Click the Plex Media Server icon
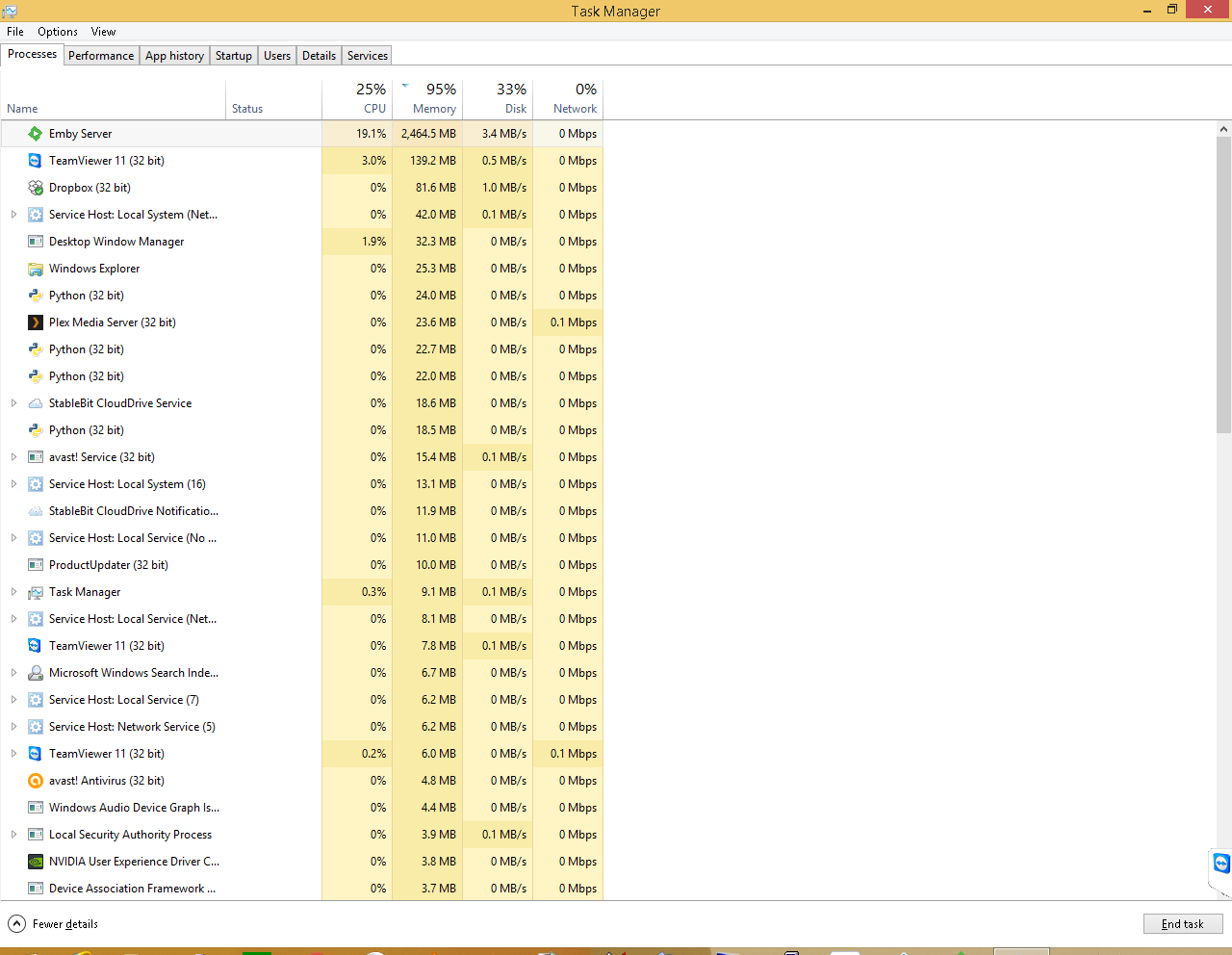1232x955 pixels. click(x=35, y=323)
